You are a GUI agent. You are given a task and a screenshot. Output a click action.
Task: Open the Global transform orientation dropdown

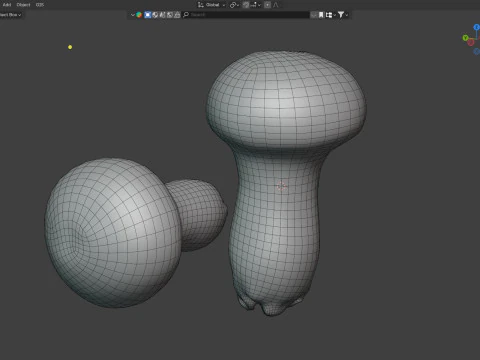click(212, 5)
